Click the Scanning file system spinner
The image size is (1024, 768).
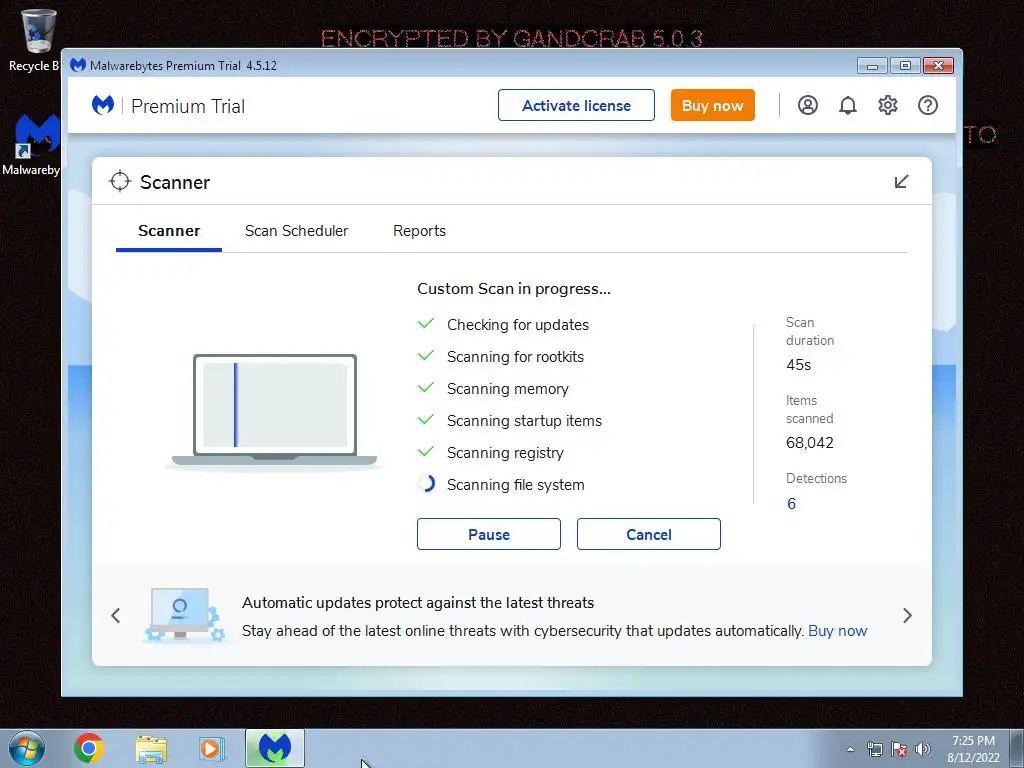tap(426, 484)
